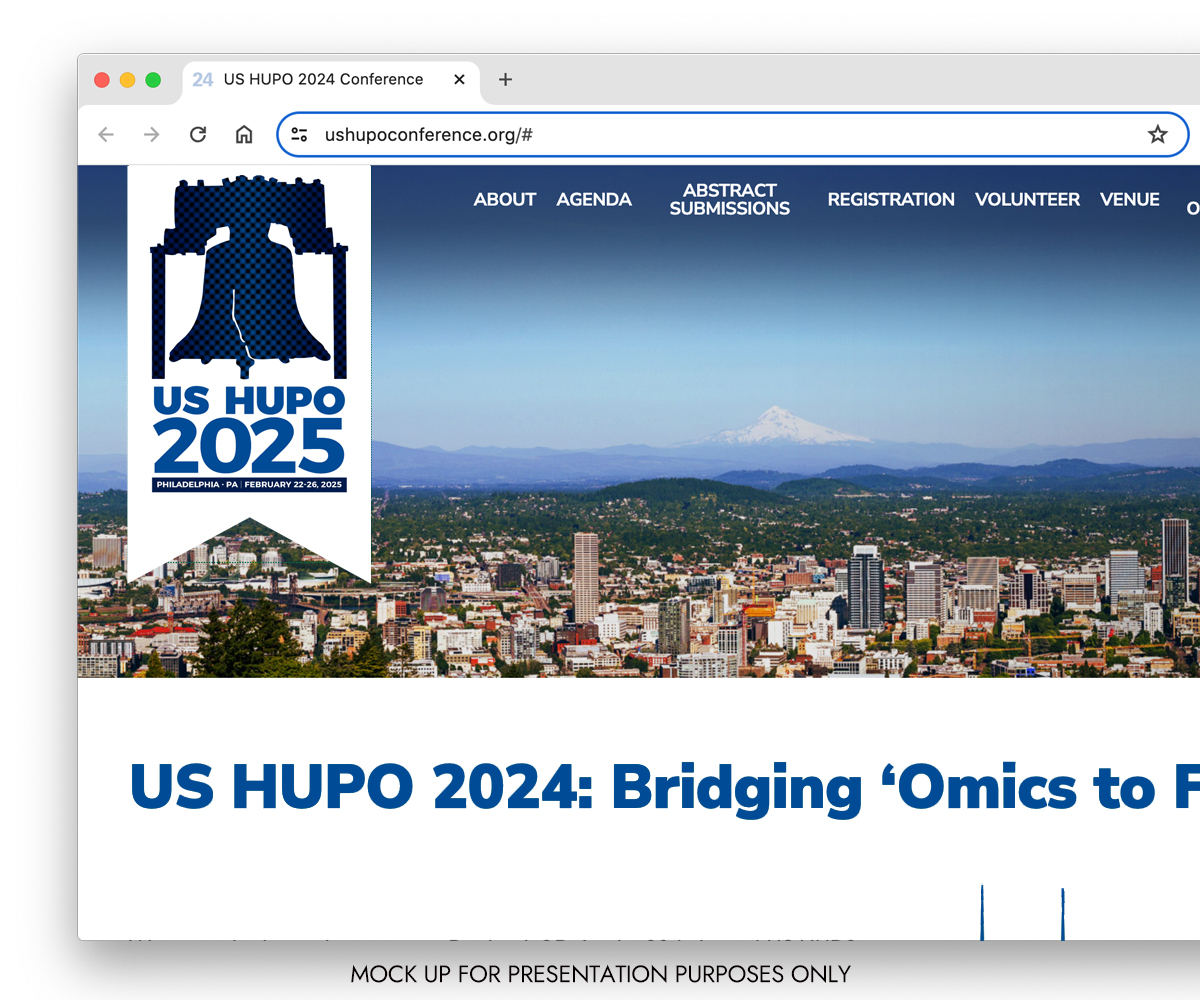Open a new browser tab
1200x1000 pixels.
click(x=505, y=80)
